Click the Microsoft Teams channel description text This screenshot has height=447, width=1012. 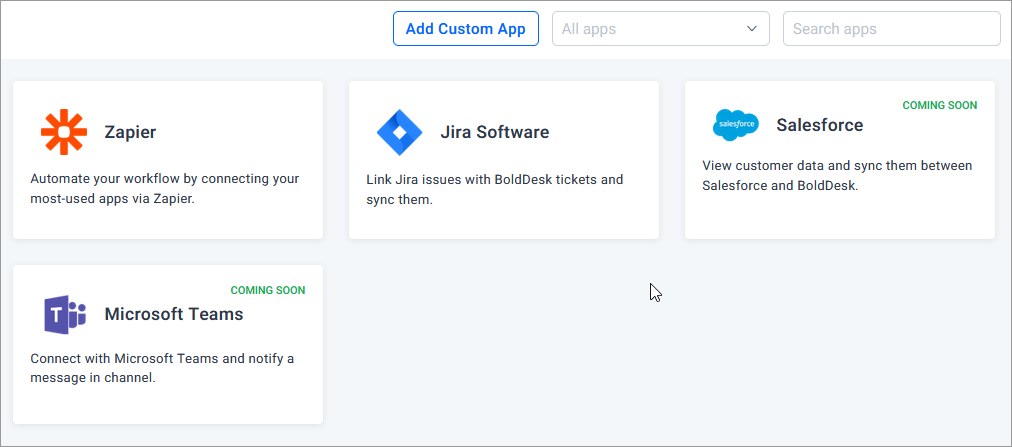(162, 368)
